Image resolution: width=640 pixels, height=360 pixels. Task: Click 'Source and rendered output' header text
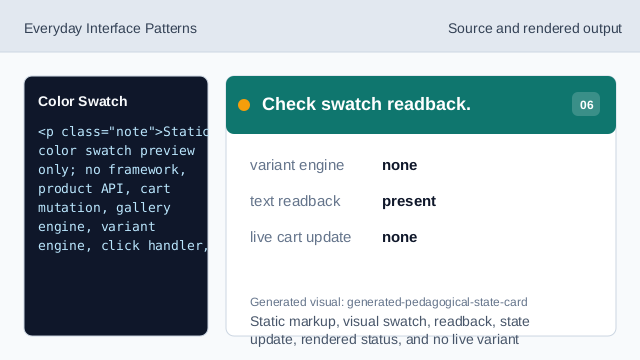(535, 29)
